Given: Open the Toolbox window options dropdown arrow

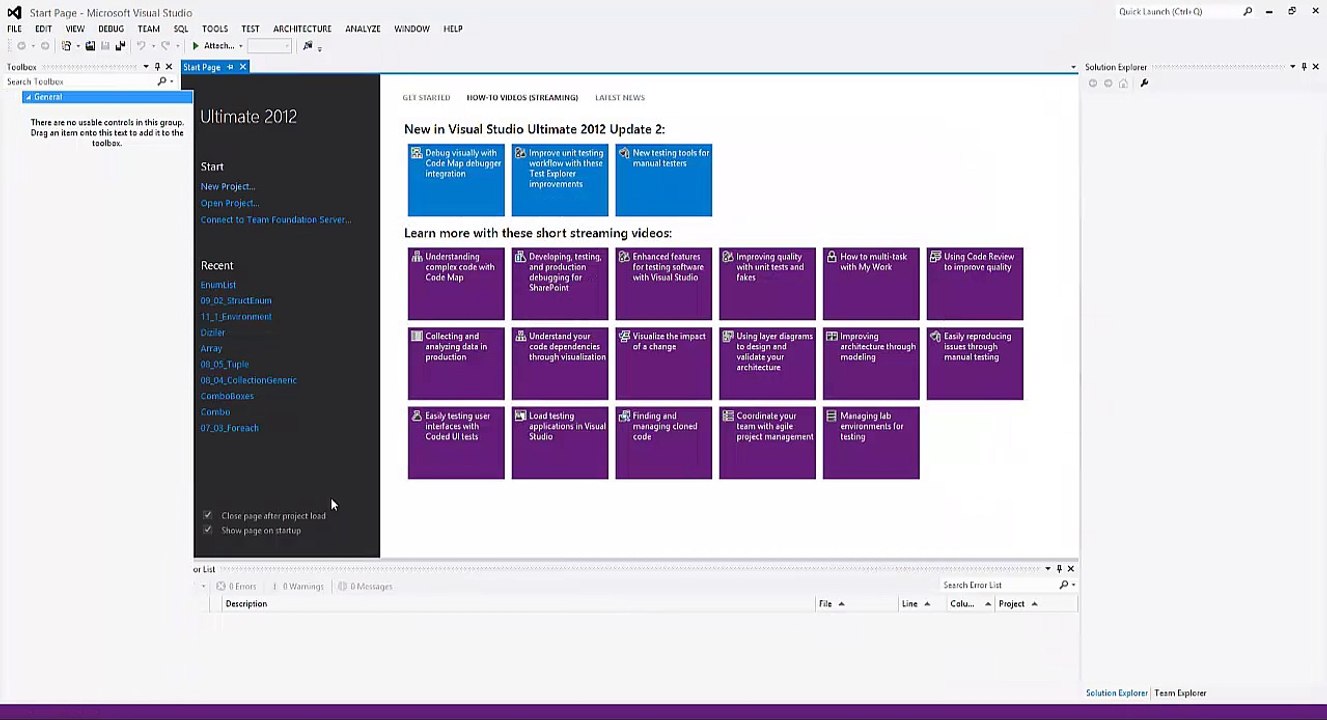Looking at the screenshot, I should (x=145, y=67).
